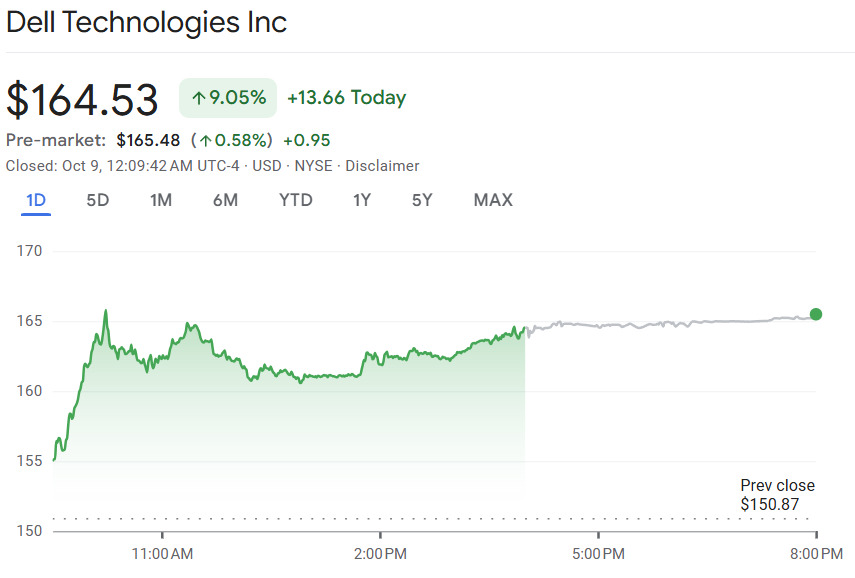Click the green endpoint dot on chart
This screenshot has height=578, width=855.
[816, 314]
